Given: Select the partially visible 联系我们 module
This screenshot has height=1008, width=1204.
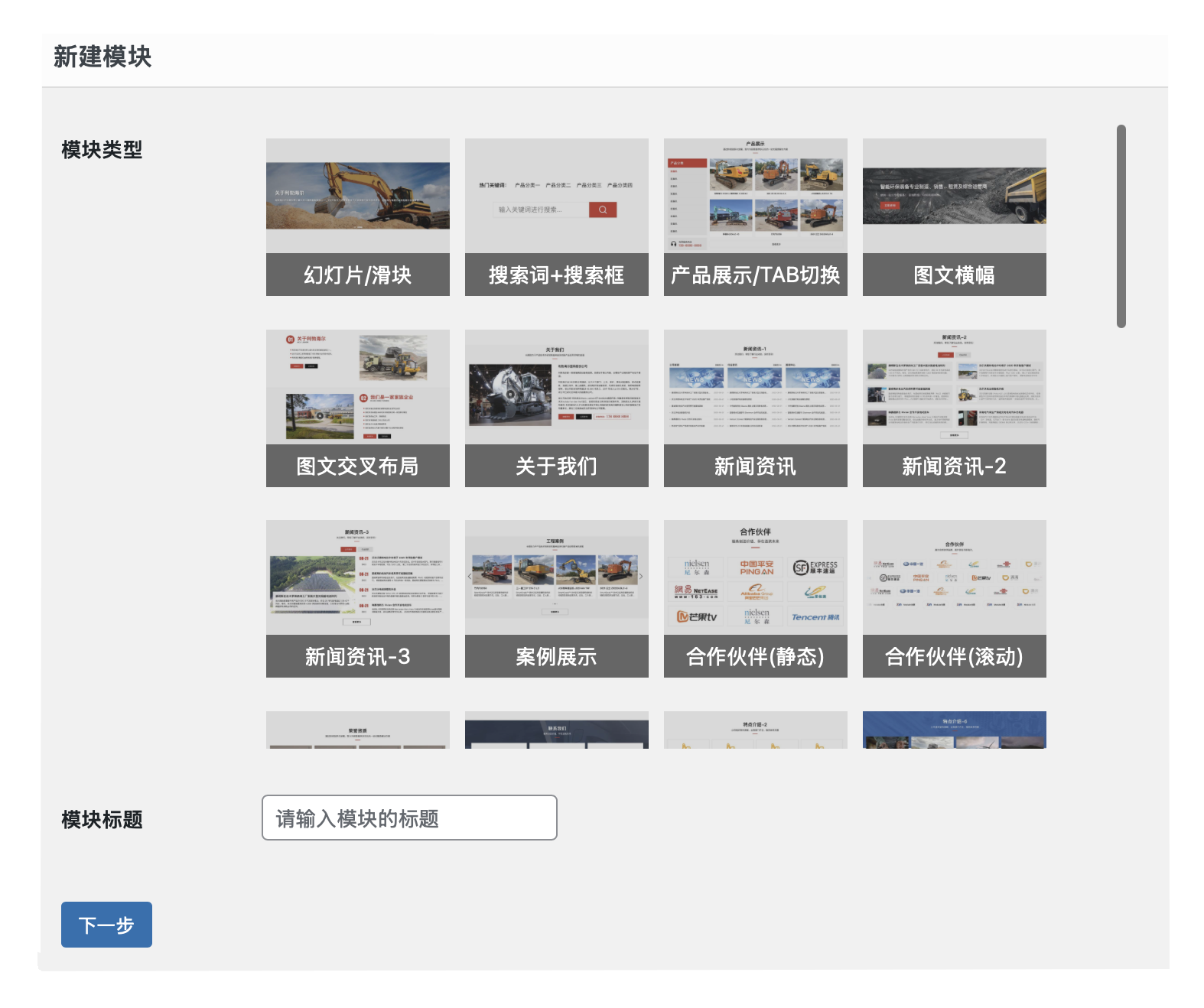Looking at the screenshot, I should (556, 730).
